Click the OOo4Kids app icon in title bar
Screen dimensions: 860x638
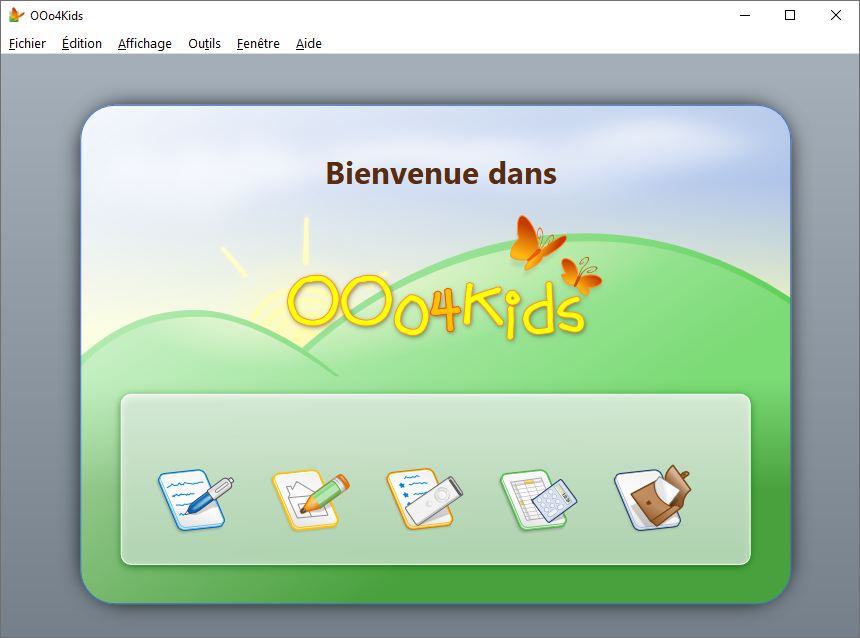click(x=16, y=15)
